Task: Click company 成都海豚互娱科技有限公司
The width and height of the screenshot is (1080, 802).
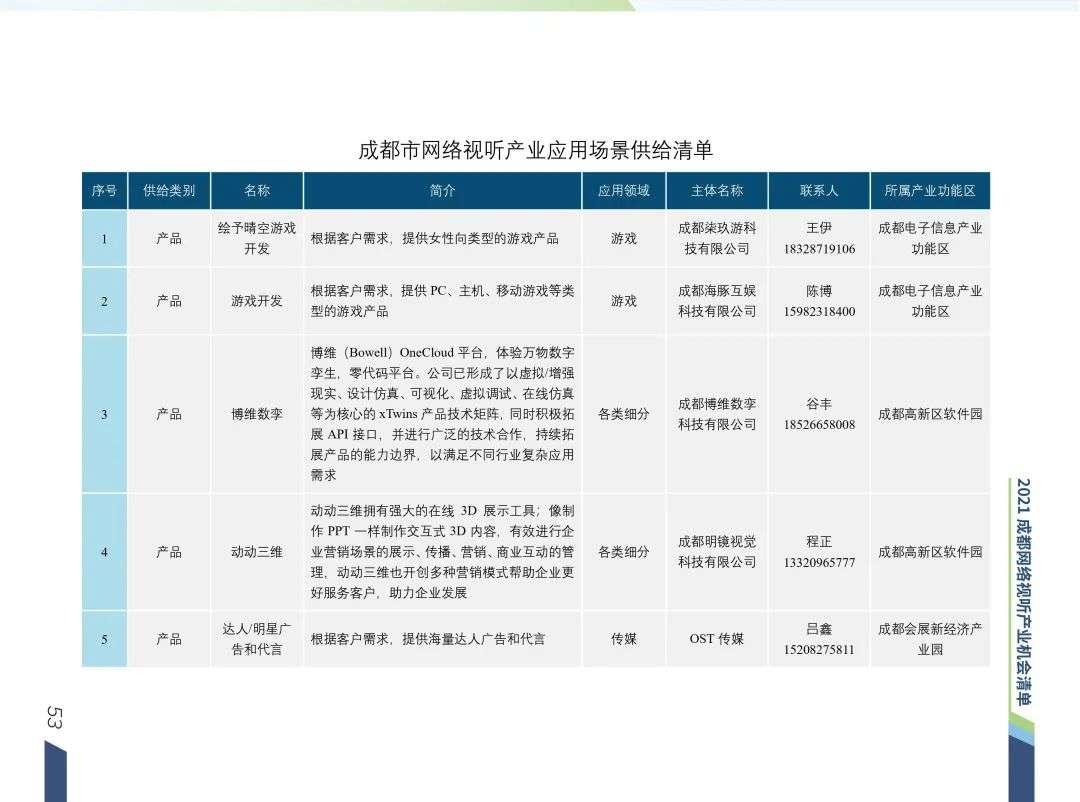Action: (717, 301)
